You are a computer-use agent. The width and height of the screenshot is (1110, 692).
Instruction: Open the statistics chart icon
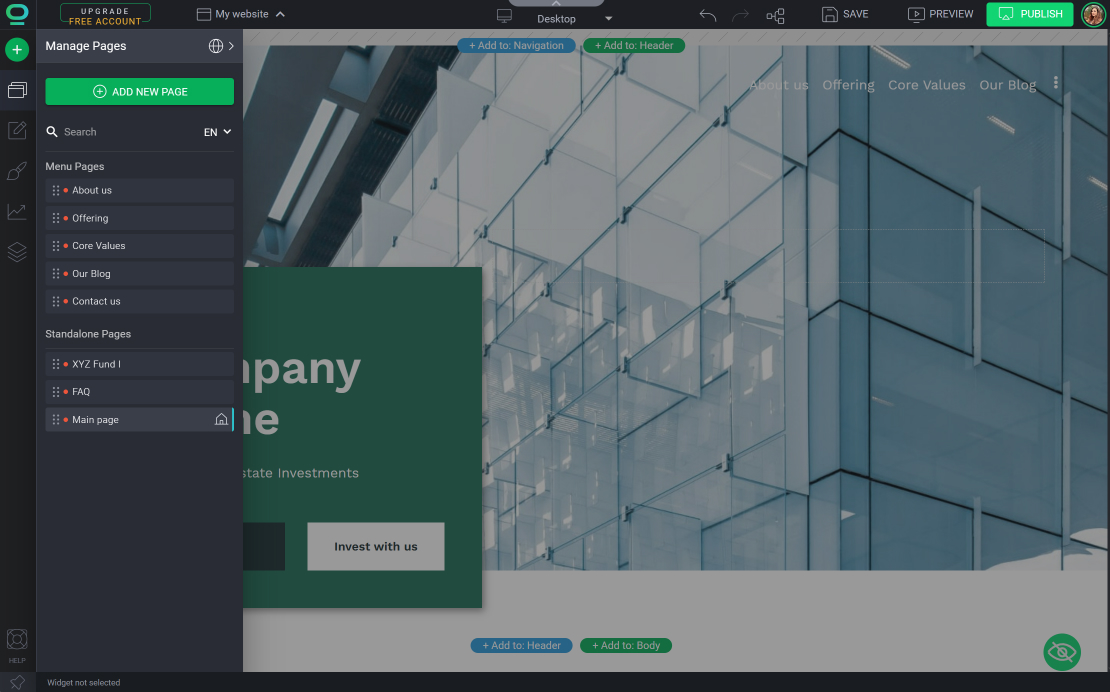[x=17, y=211]
